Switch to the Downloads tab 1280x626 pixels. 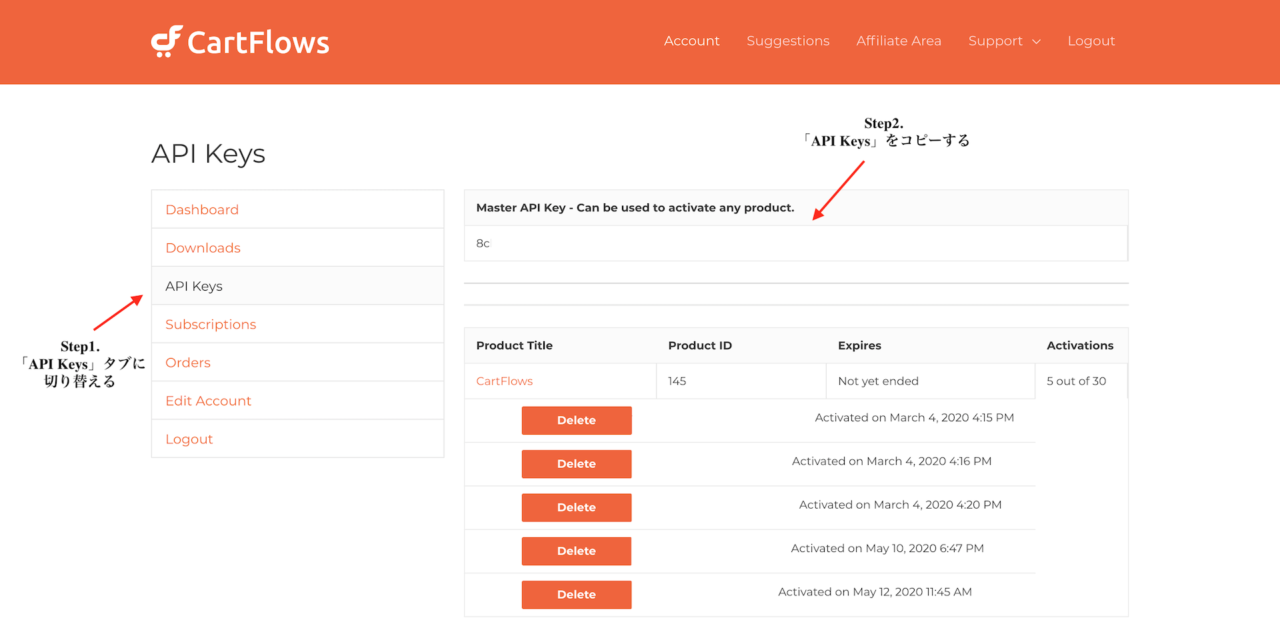[202, 247]
